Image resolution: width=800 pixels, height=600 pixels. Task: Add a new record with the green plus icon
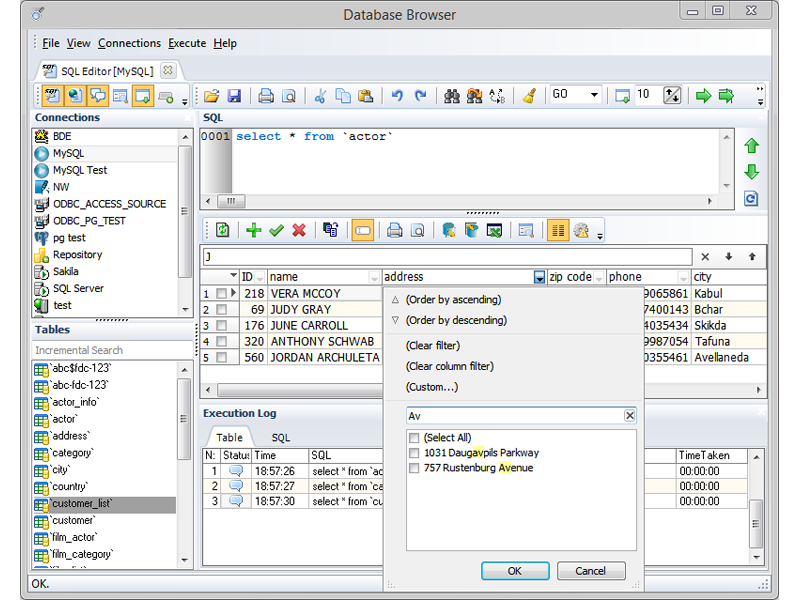[255, 231]
